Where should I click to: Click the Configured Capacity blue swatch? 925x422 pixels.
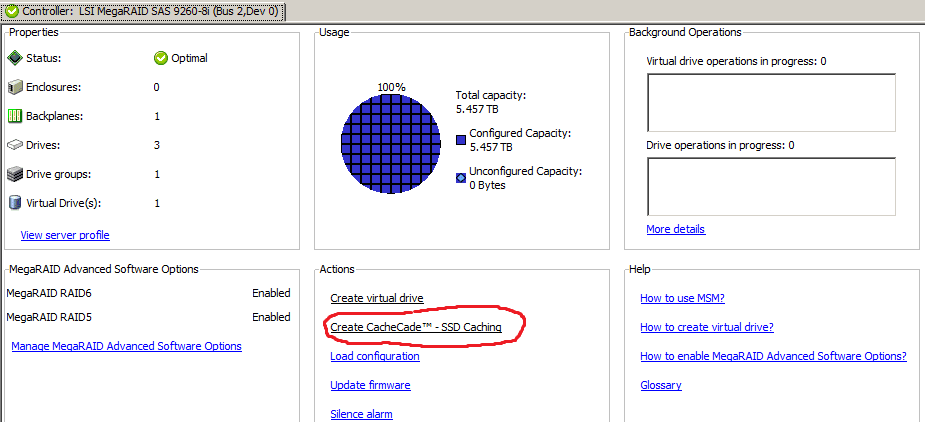(x=461, y=140)
